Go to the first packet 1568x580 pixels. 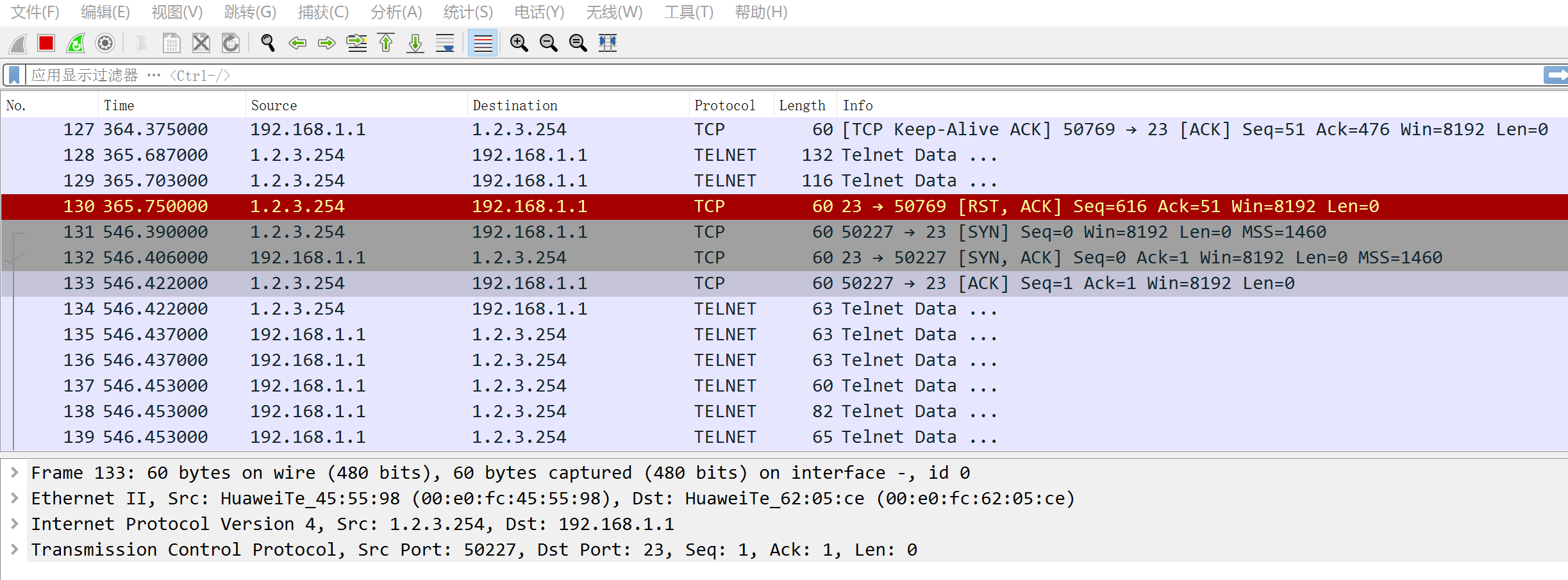(386, 43)
